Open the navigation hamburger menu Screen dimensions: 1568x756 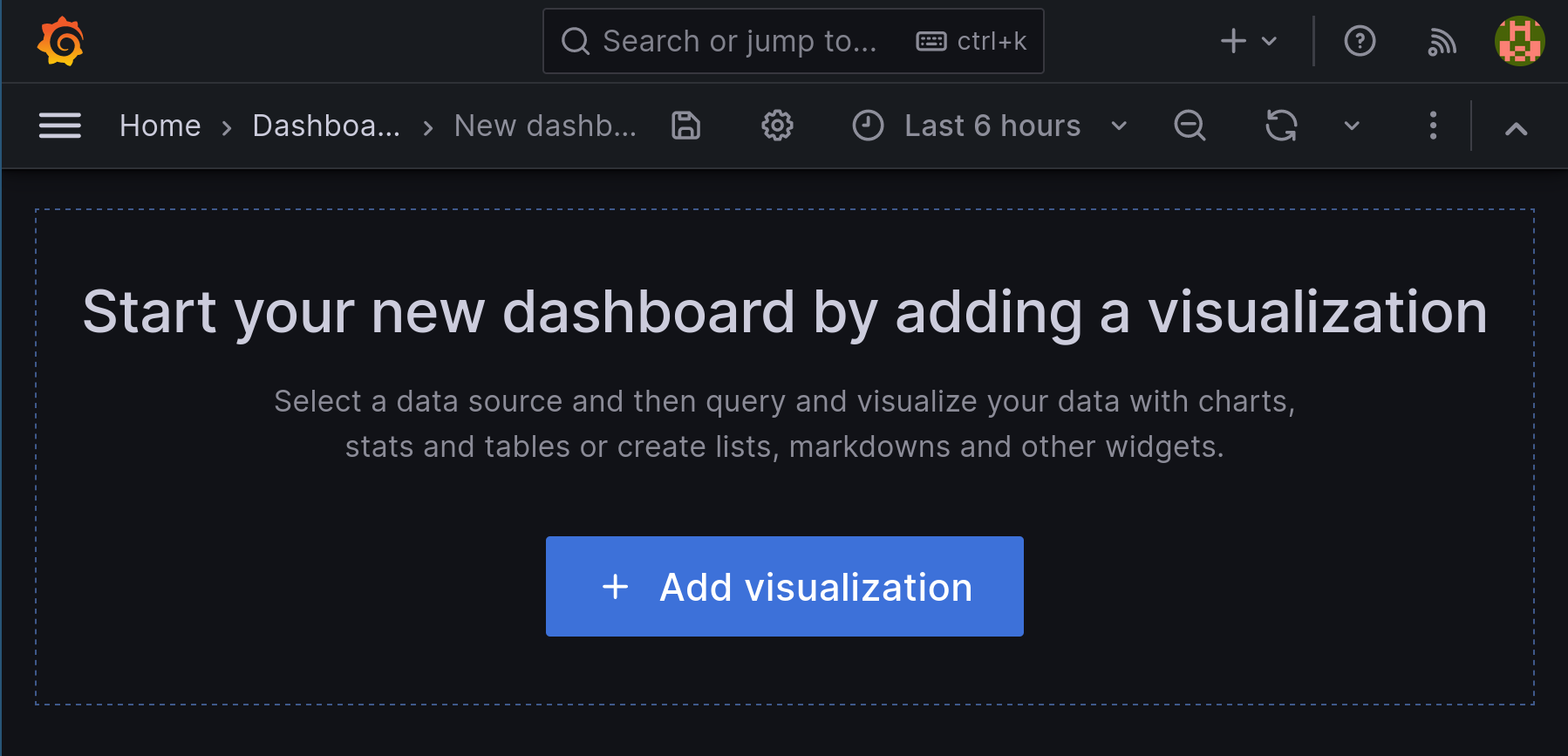click(x=59, y=126)
